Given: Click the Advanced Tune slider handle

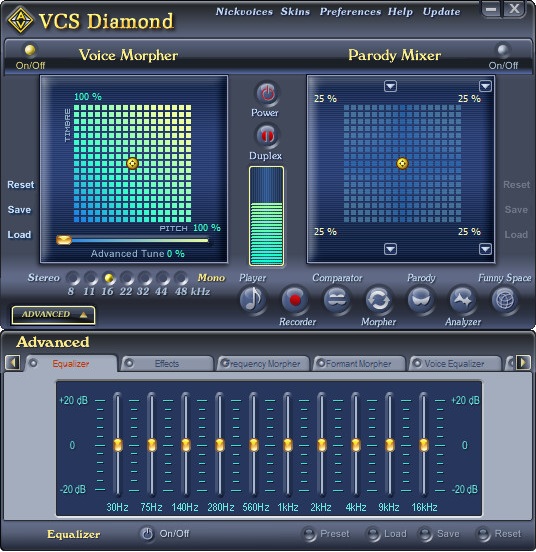Looking at the screenshot, I should (x=64, y=240).
